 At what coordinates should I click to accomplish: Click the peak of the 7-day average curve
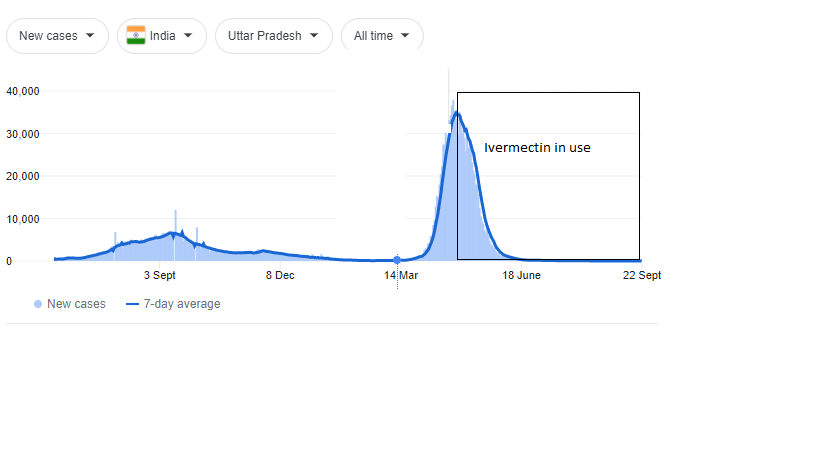point(457,113)
